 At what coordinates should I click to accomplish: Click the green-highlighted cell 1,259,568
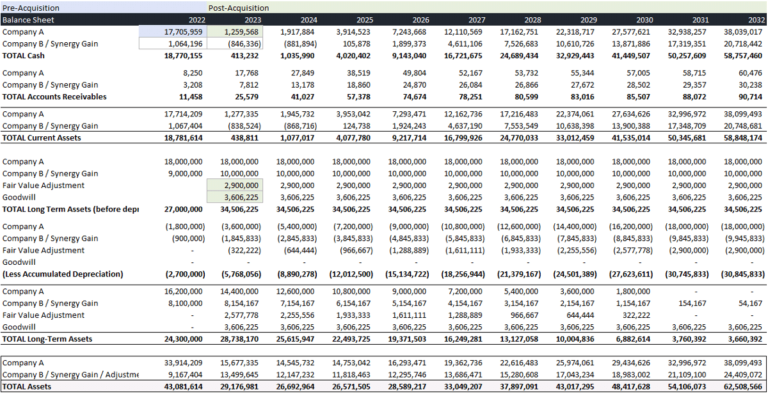pos(235,32)
